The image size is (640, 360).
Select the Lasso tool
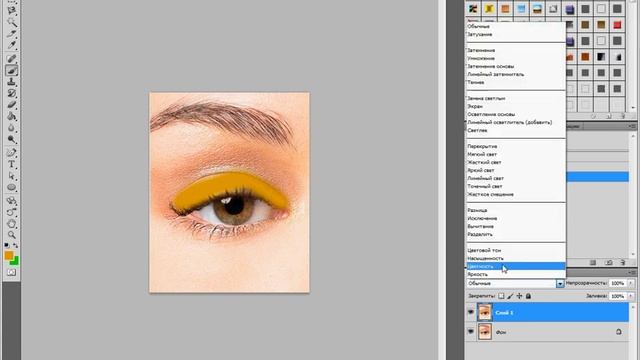[x=11, y=10]
